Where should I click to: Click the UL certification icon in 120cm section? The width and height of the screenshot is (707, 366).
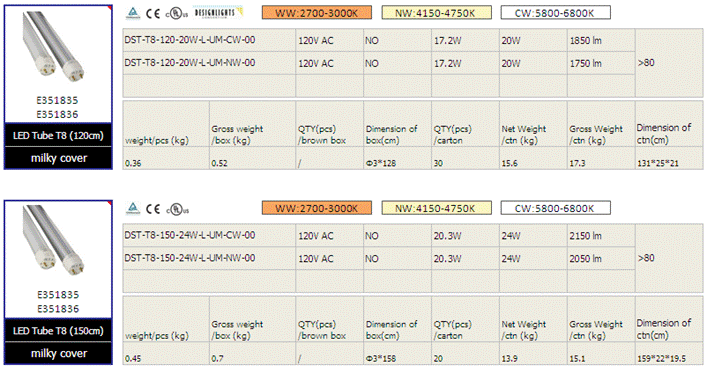click(x=177, y=14)
